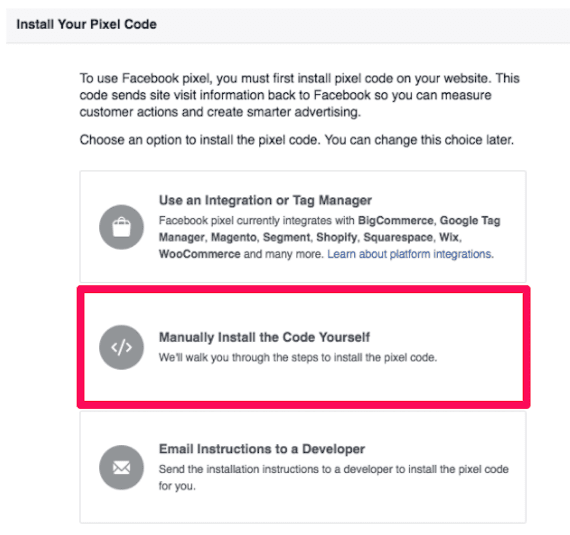Click "Send the installation instructions" description text
570x535 pixels.
(333, 477)
